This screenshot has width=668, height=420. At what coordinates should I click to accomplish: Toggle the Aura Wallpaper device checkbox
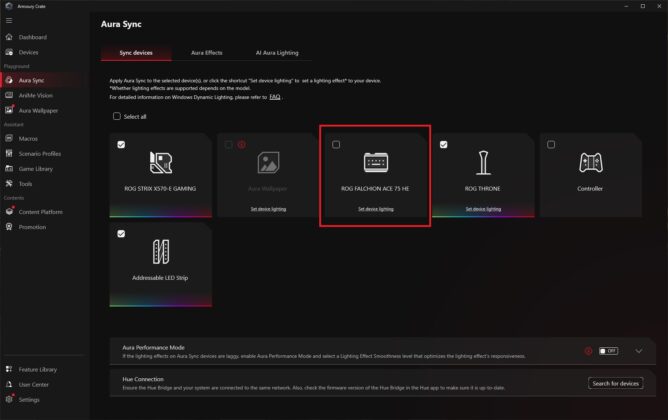click(228, 145)
